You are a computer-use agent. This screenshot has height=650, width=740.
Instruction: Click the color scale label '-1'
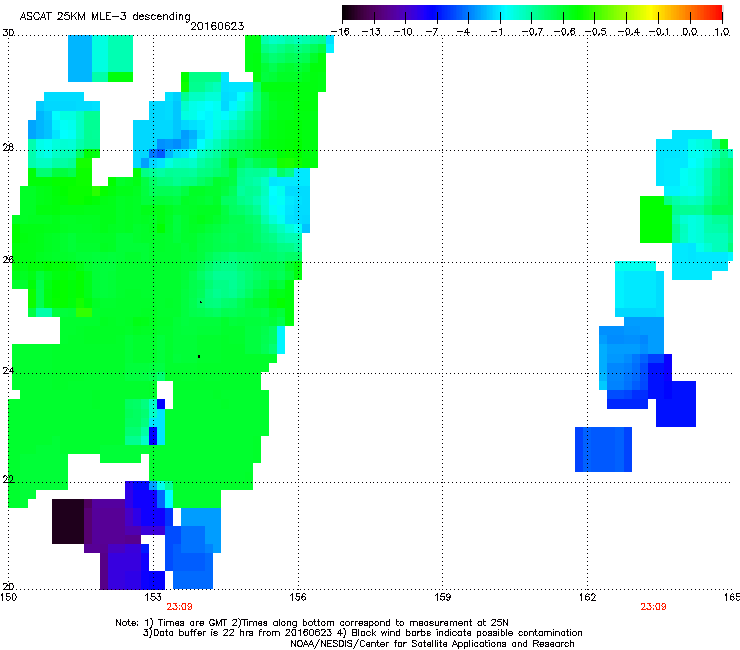click(x=496, y=32)
